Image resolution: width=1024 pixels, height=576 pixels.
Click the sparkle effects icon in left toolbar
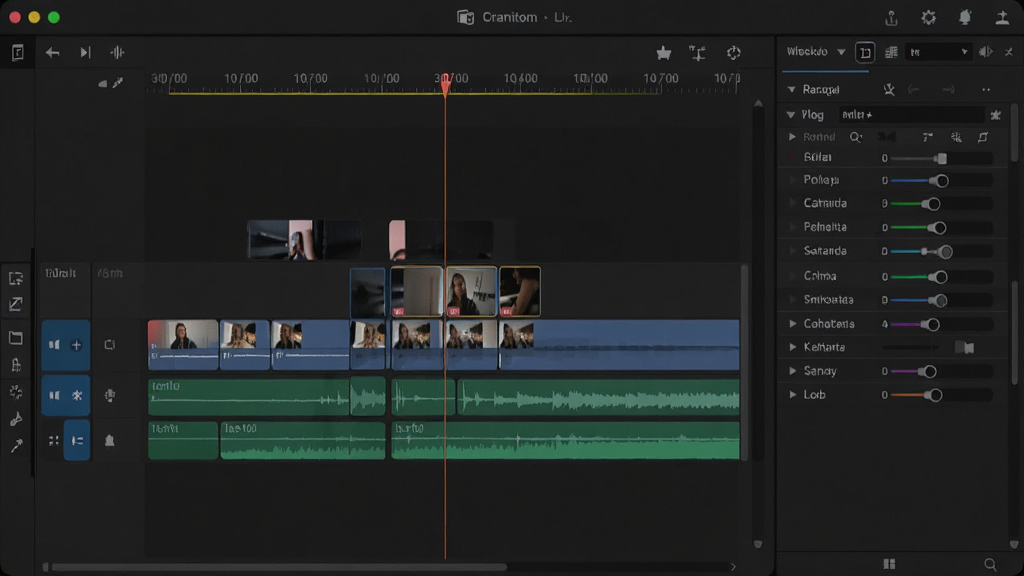[x=16, y=392]
